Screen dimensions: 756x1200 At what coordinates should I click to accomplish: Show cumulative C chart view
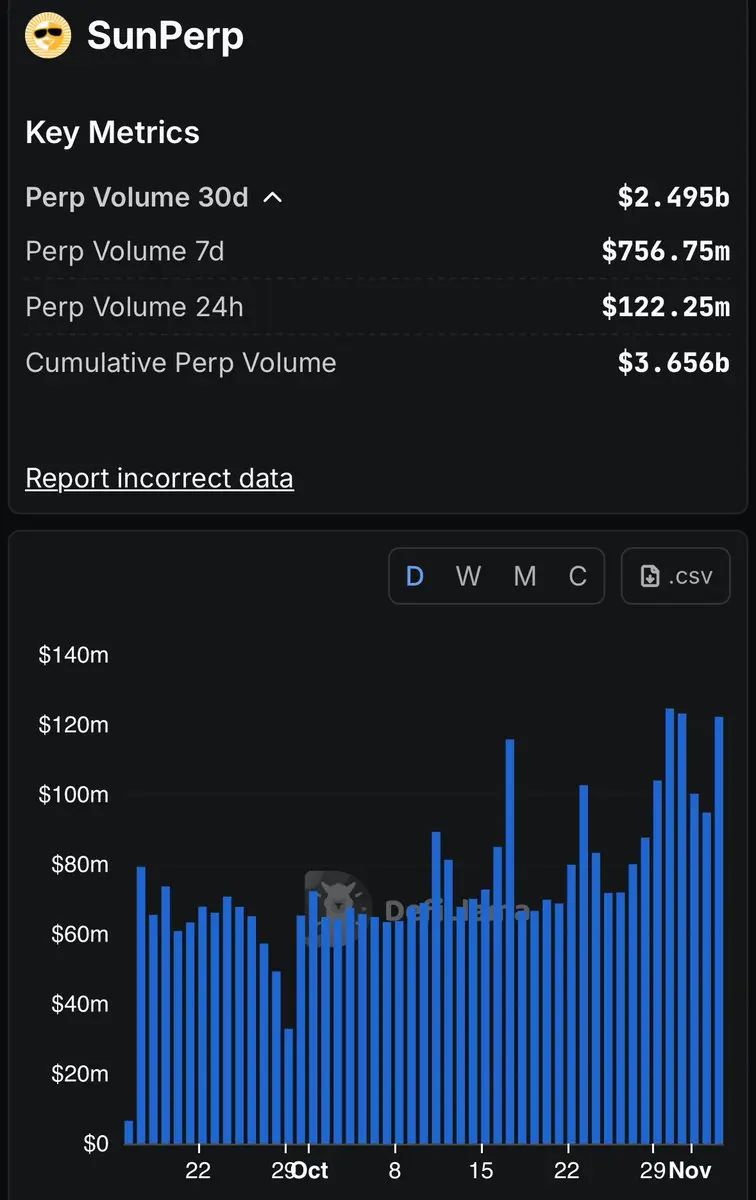click(x=578, y=576)
